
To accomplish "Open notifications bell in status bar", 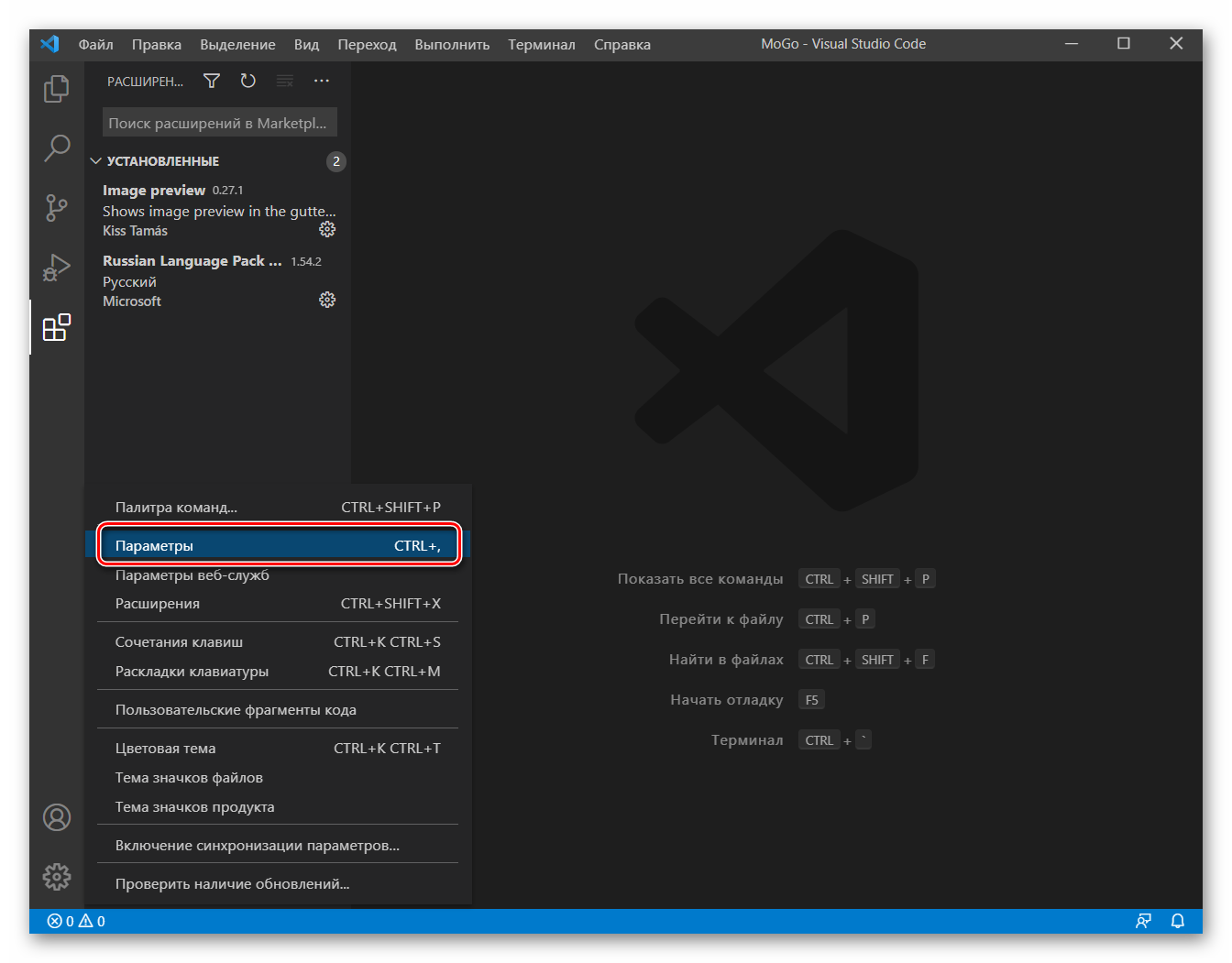I will 1178,921.
